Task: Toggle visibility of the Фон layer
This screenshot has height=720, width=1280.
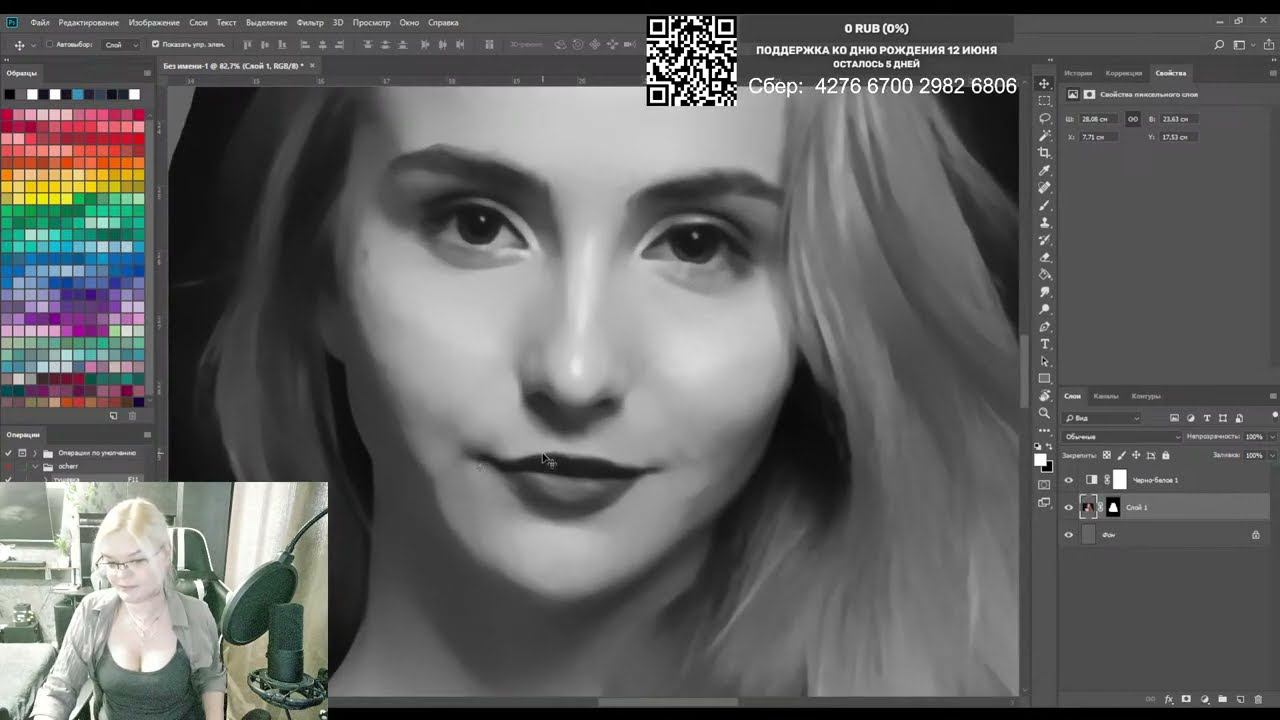Action: pyautogui.click(x=1068, y=535)
